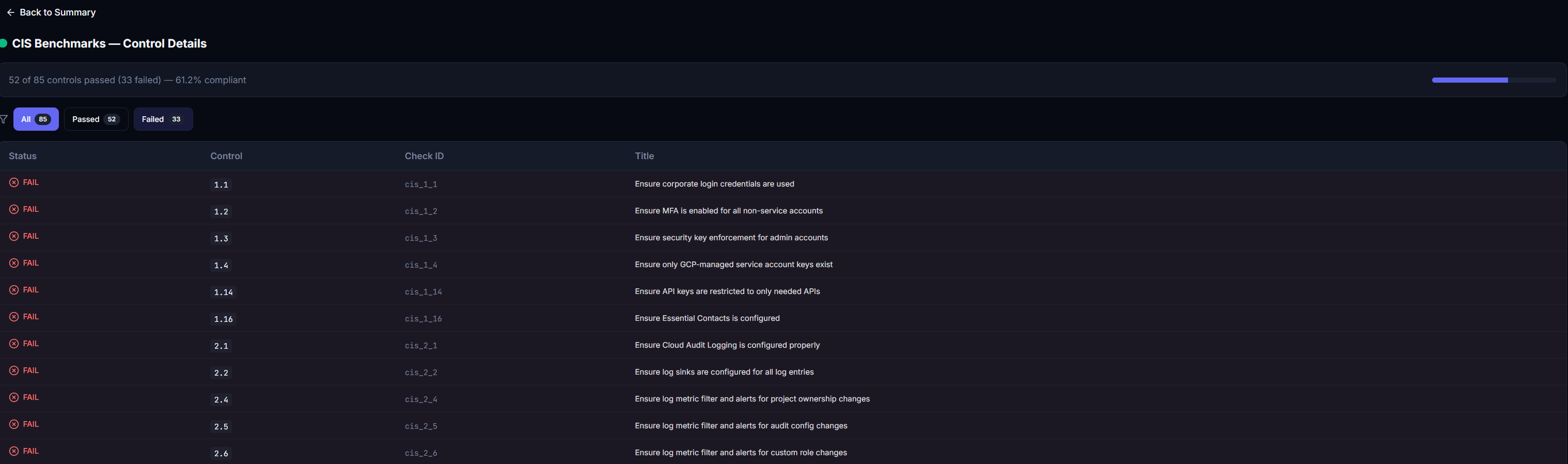Image resolution: width=1568 pixels, height=464 pixels.
Task: Click title about custom role changes alerts
Action: click(x=741, y=453)
